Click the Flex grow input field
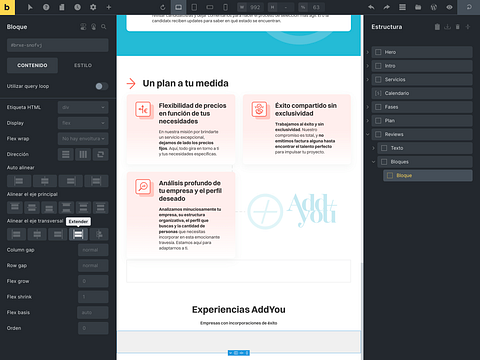This screenshot has height=360, width=480. click(93, 281)
